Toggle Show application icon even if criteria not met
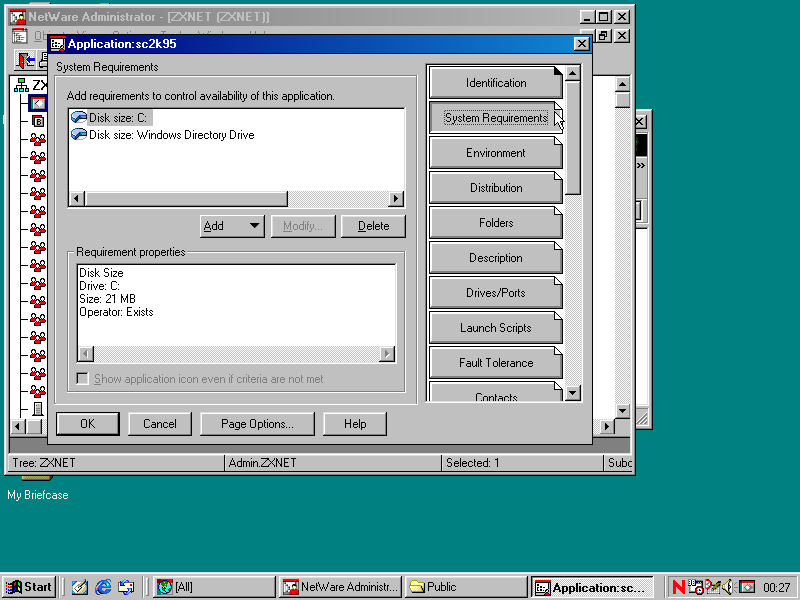Viewport: 800px width, 600px height. [82, 379]
